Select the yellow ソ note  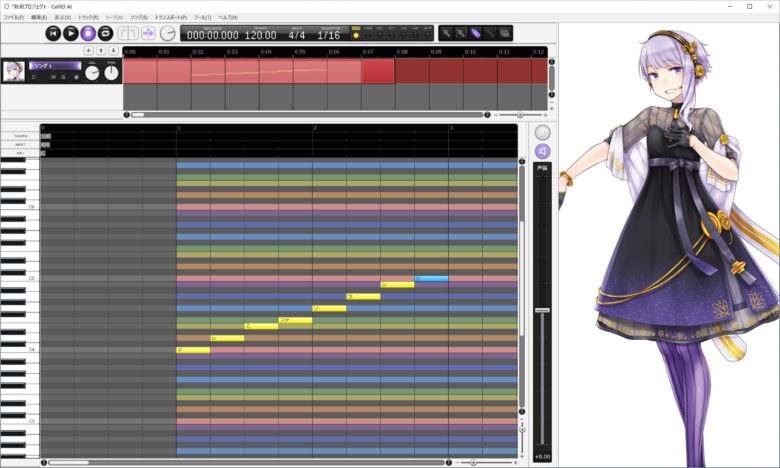click(x=329, y=308)
